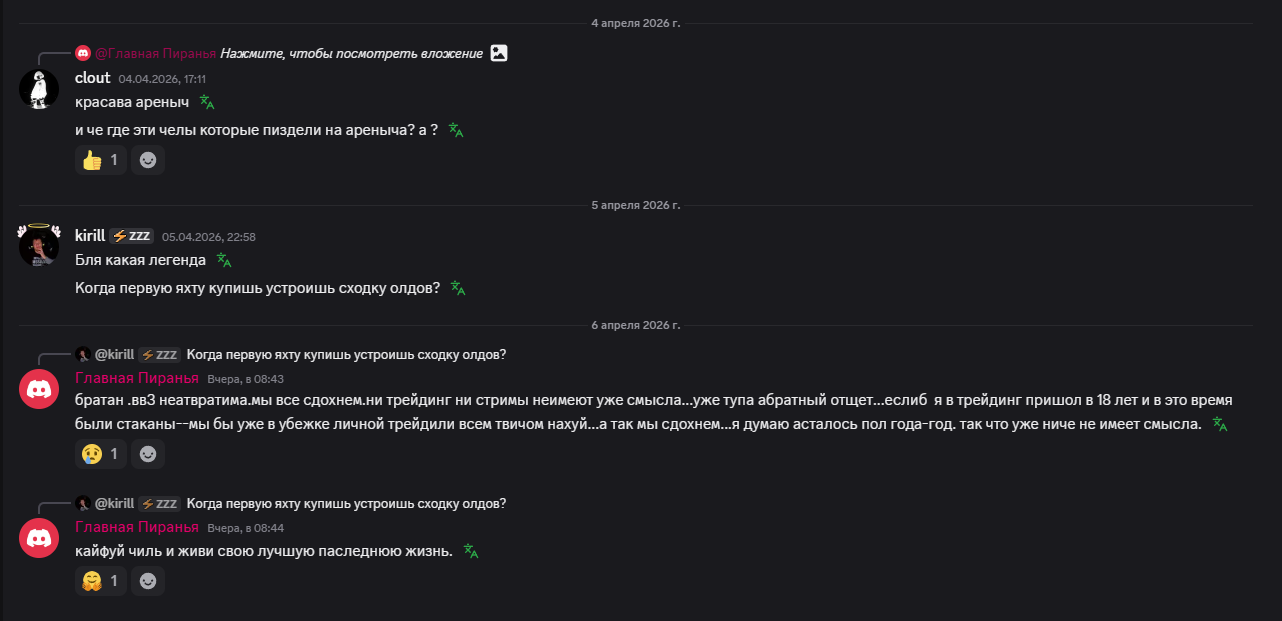Toggle the thumbs up reaction on clout's message
The width and height of the screenshot is (1282, 621).
click(x=101, y=160)
